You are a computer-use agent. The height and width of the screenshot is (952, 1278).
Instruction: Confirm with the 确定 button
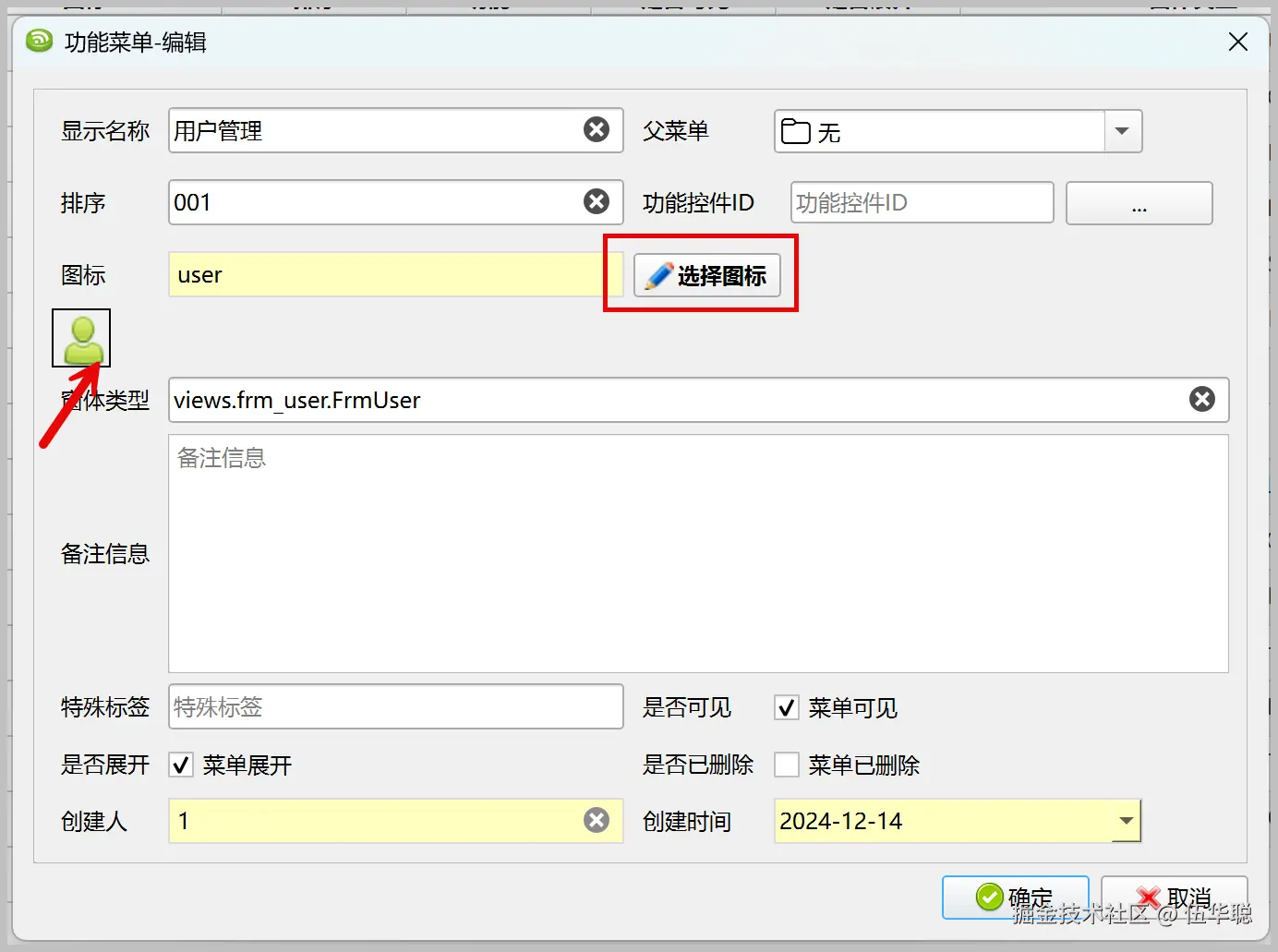pyautogui.click(x=1016, y=897)
